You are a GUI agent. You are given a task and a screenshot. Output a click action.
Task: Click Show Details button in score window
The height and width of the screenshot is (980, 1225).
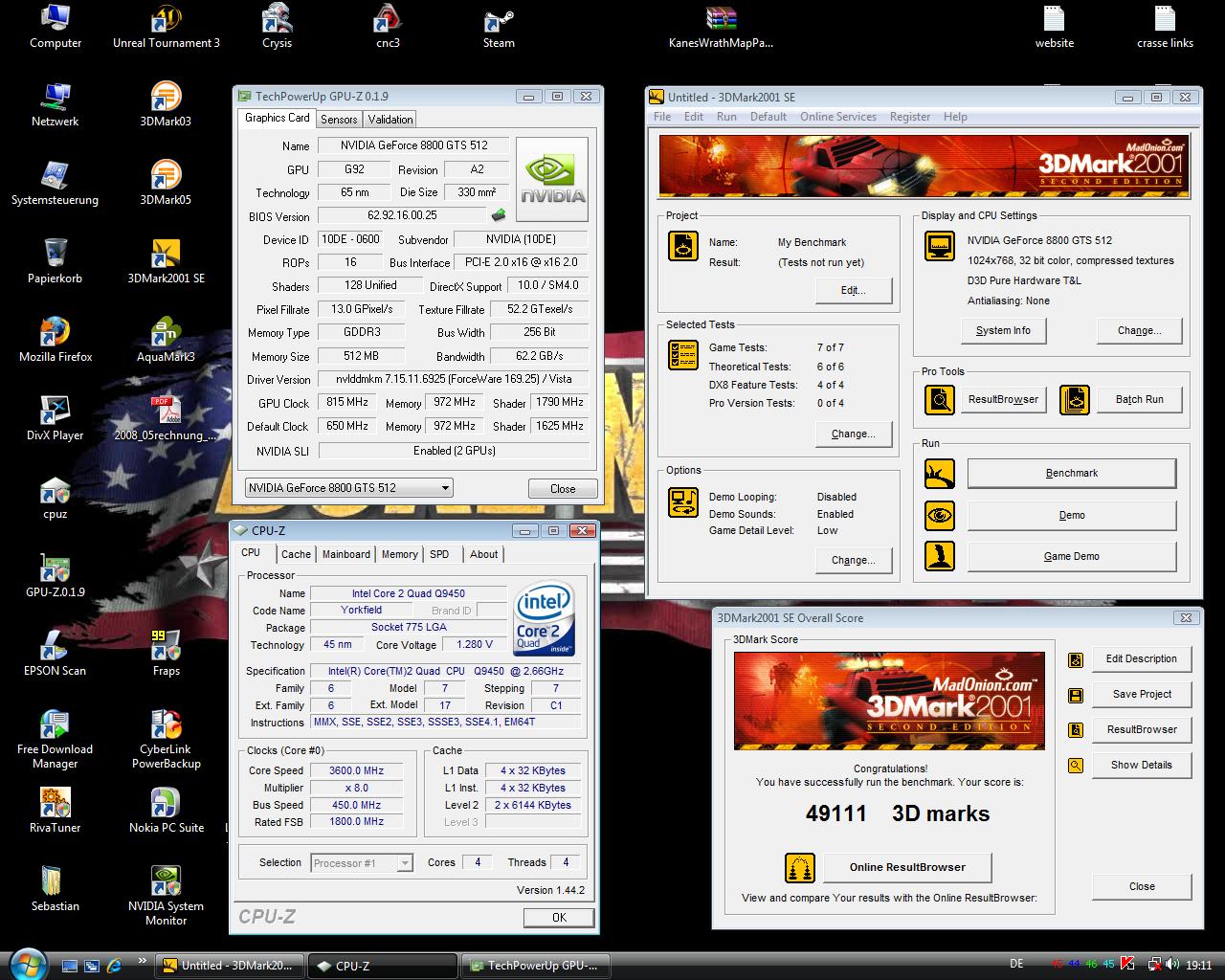tap(1141, 765)
